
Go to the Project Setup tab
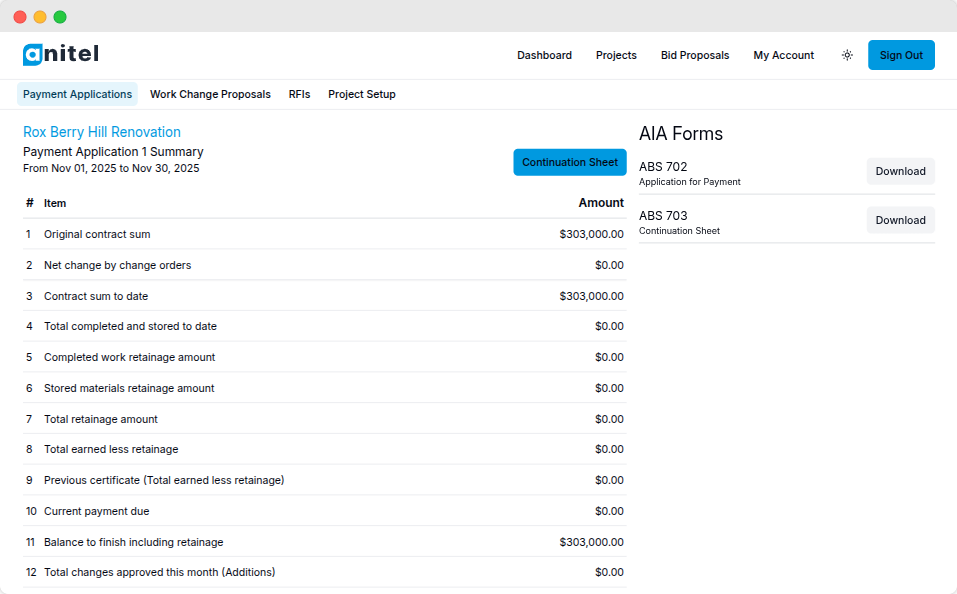coord(361,93)
